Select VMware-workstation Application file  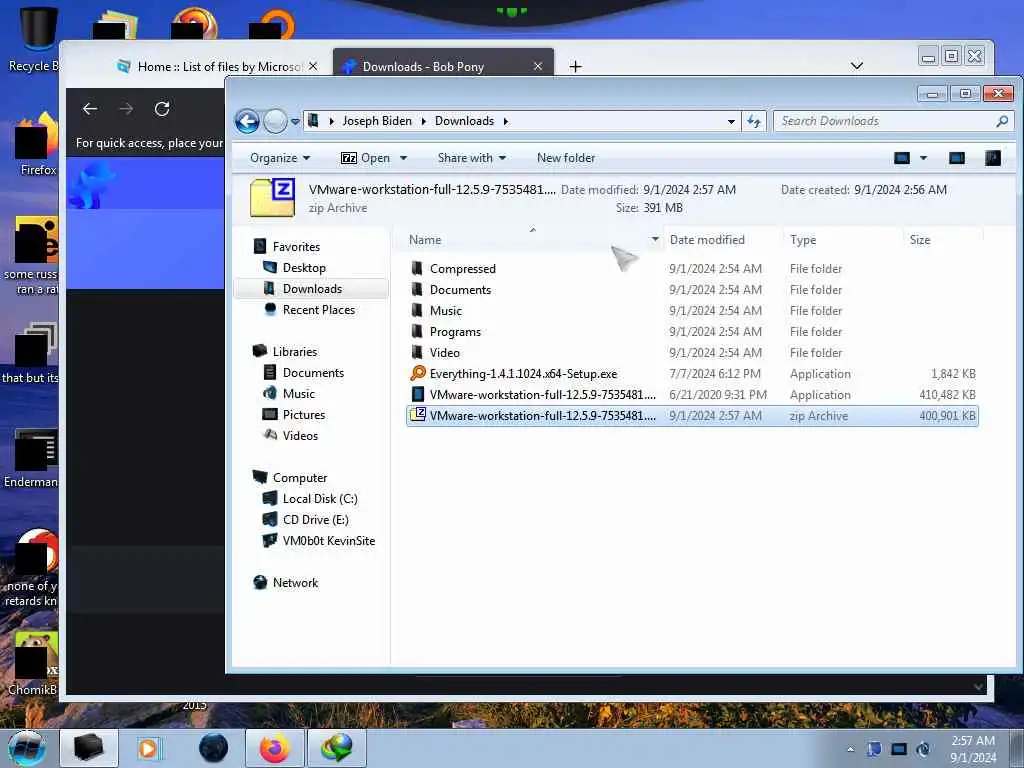coord(692,395)
